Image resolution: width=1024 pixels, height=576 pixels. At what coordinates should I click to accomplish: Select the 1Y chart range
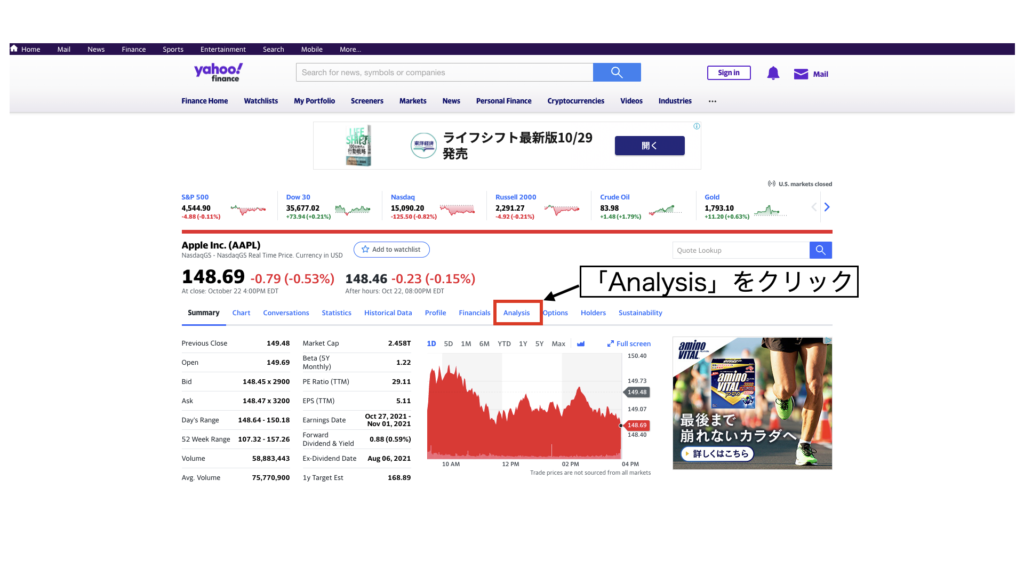[522, 344]
